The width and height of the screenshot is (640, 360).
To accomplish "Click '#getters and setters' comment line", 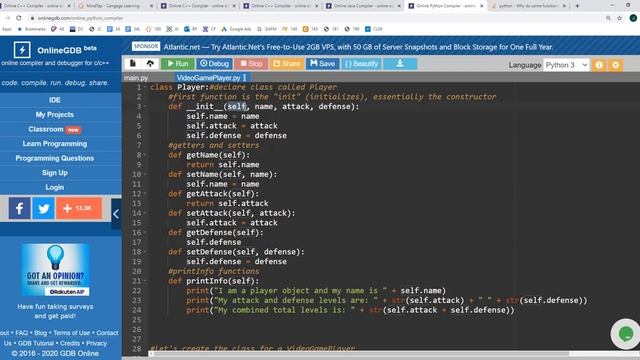I will tap(213, 145).
